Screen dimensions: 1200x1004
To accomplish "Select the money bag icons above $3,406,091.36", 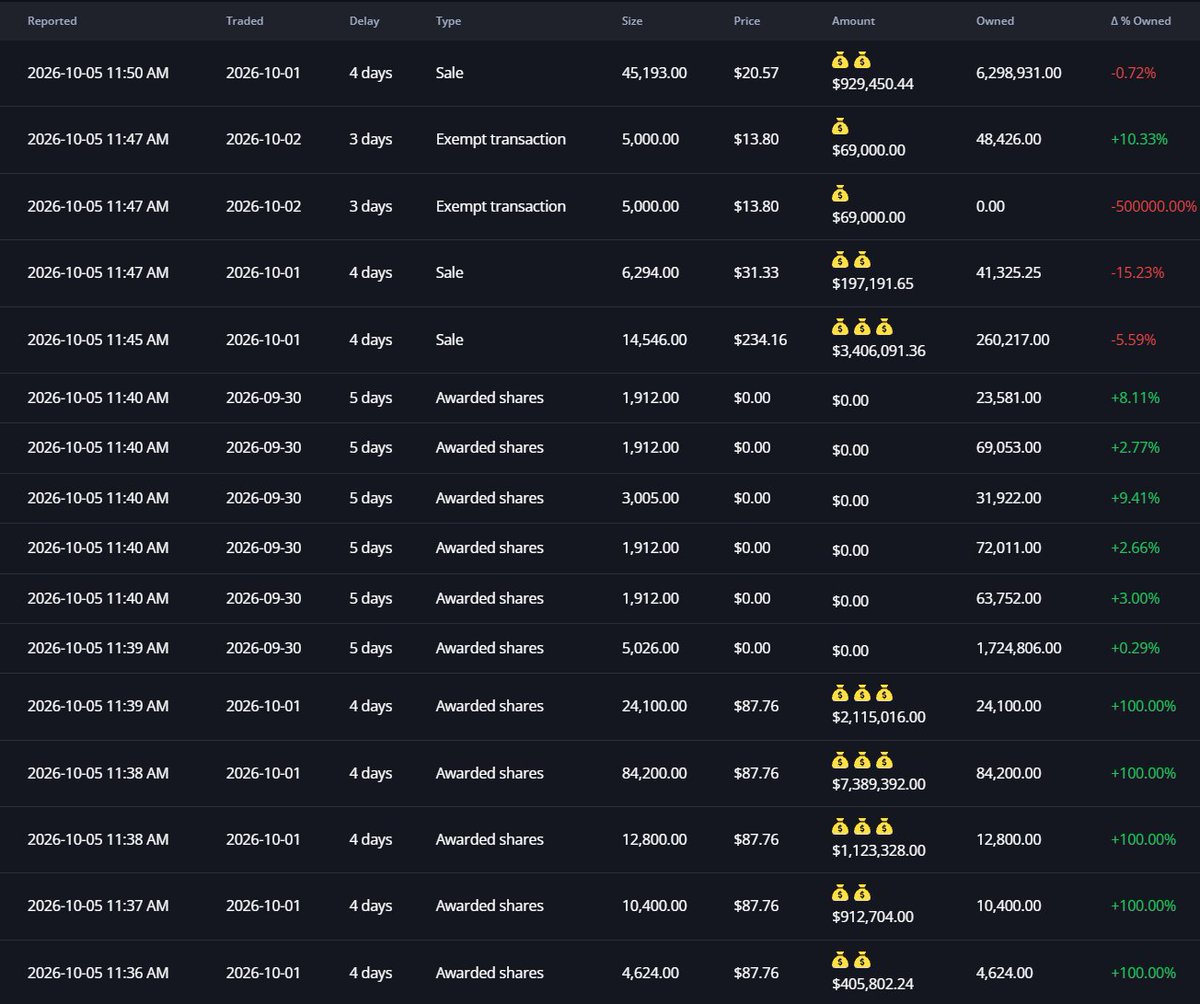I will click(862, 327).
